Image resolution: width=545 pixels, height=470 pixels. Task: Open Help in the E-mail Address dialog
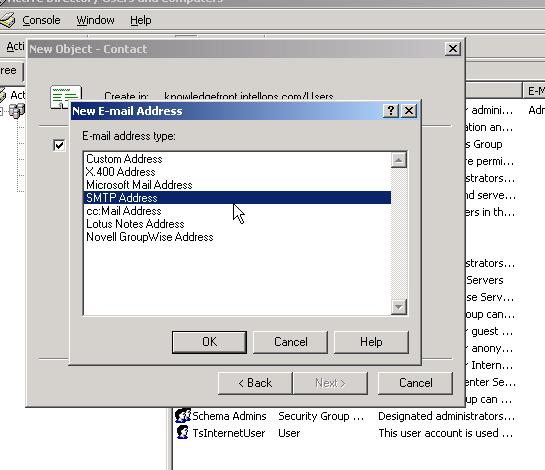point(371,342)
